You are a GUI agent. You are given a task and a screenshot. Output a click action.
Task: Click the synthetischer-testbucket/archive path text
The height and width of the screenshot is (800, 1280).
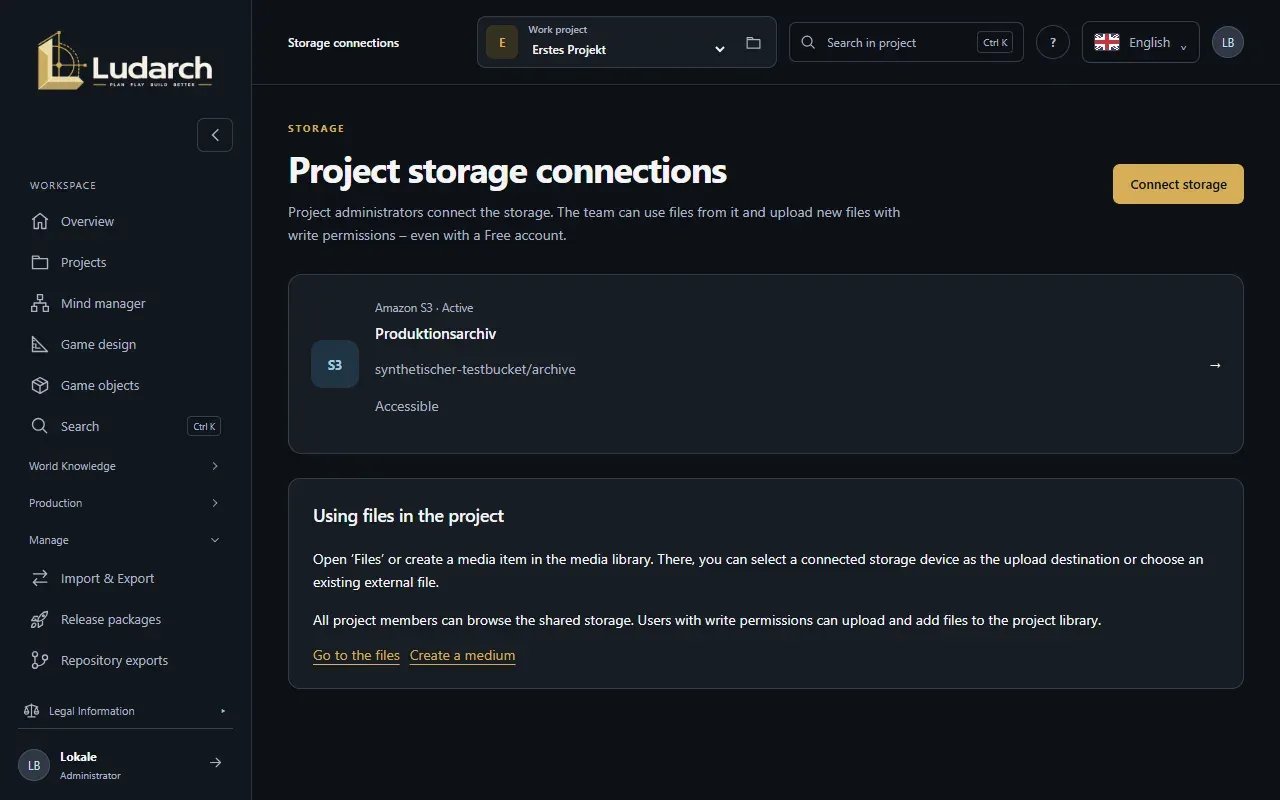(x=475, y=369)
